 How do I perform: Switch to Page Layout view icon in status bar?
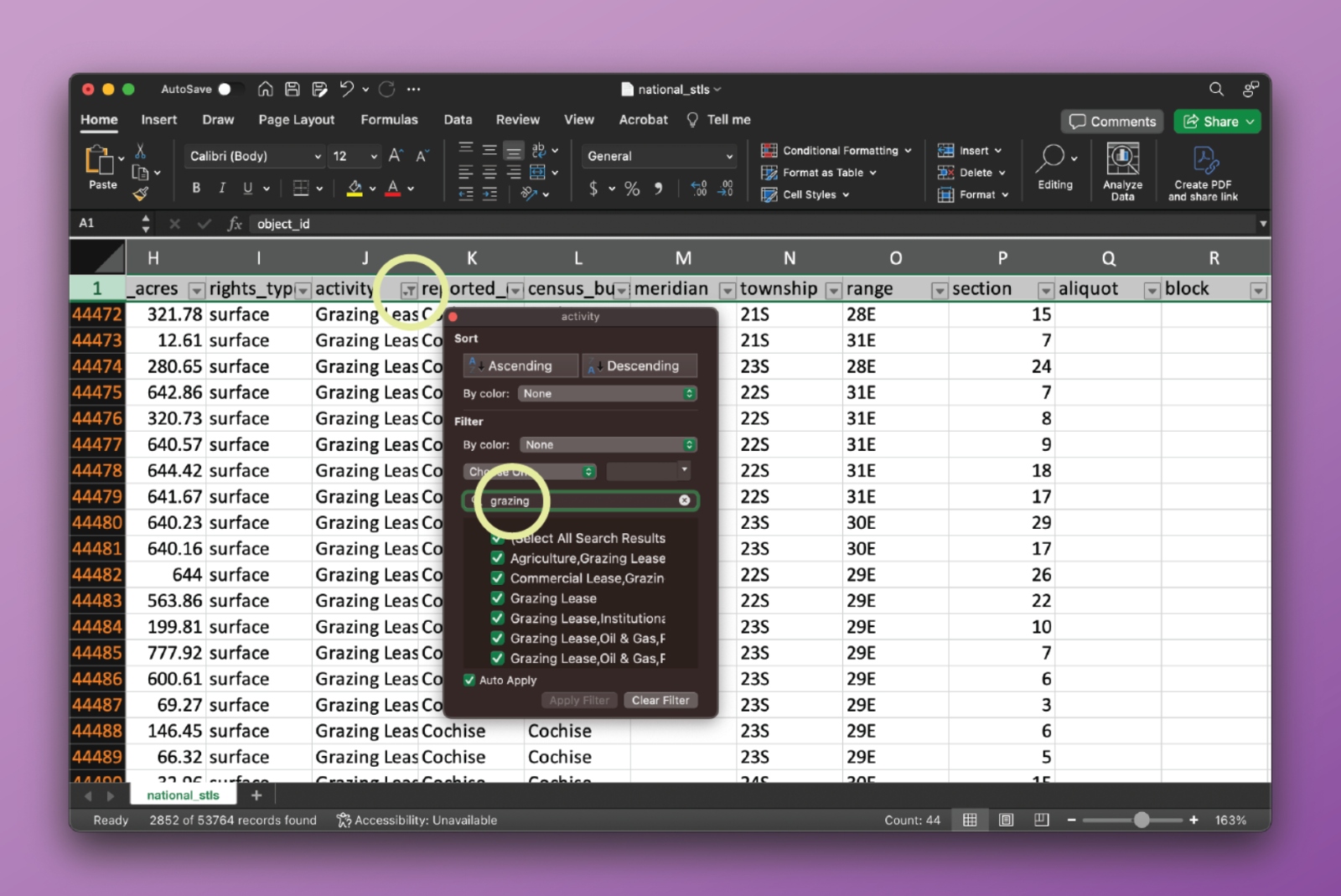tap(1006, 820)
